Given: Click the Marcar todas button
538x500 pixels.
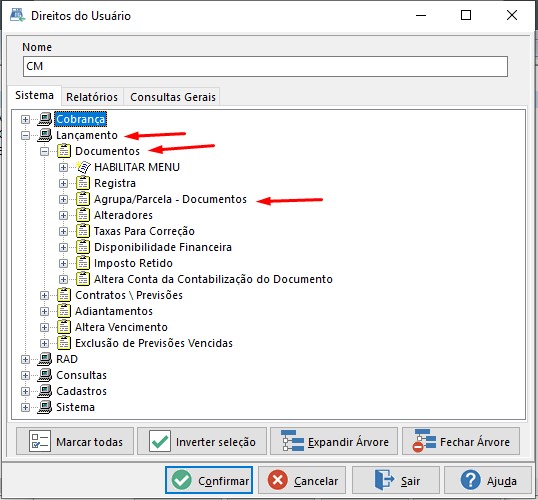Looking at the screenshot, I should pyautogui.click(x=75, y=442).
